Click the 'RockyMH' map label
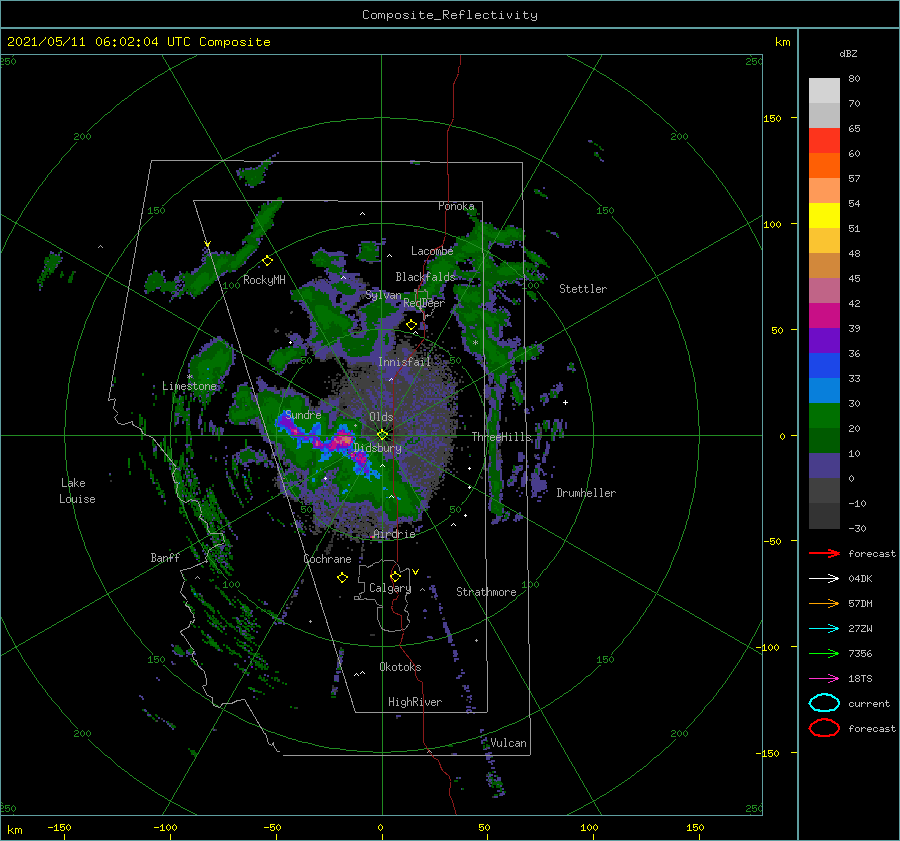This screenshot has width=900, height=841. (264, 280)
